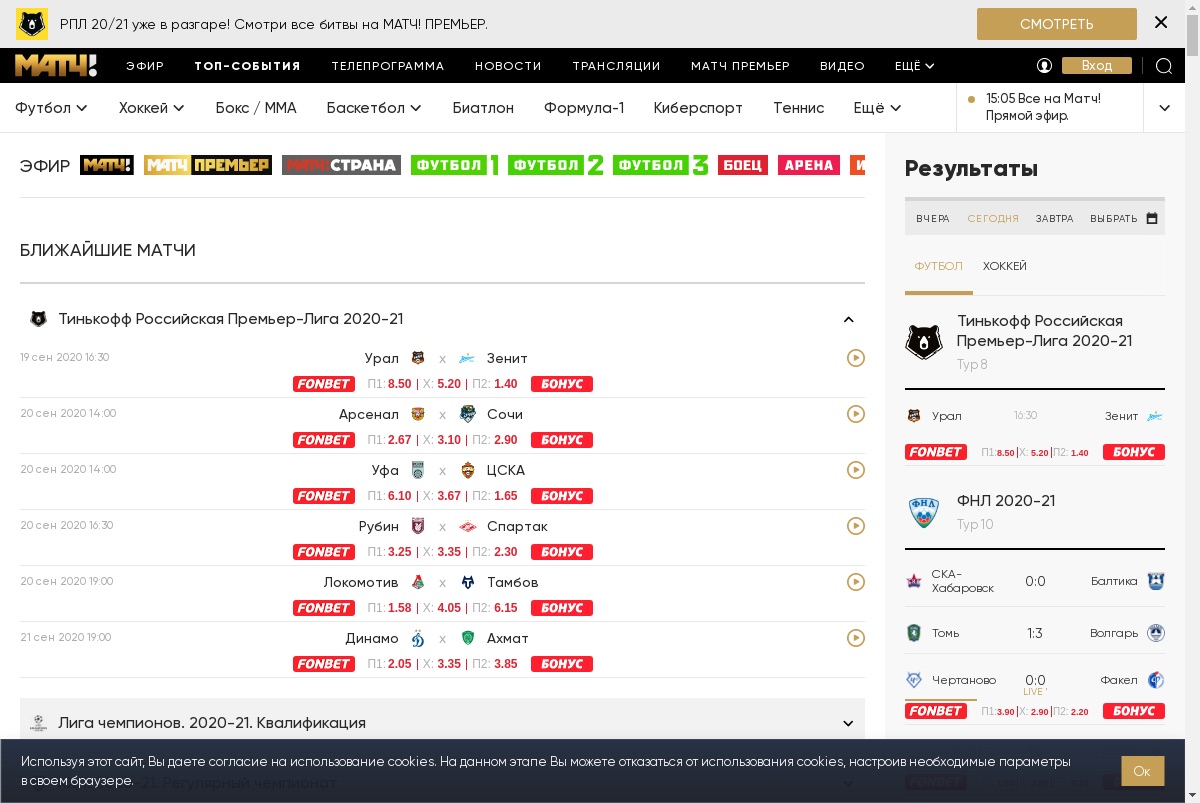Open the Топ-события menu item

tap(247, 66)
